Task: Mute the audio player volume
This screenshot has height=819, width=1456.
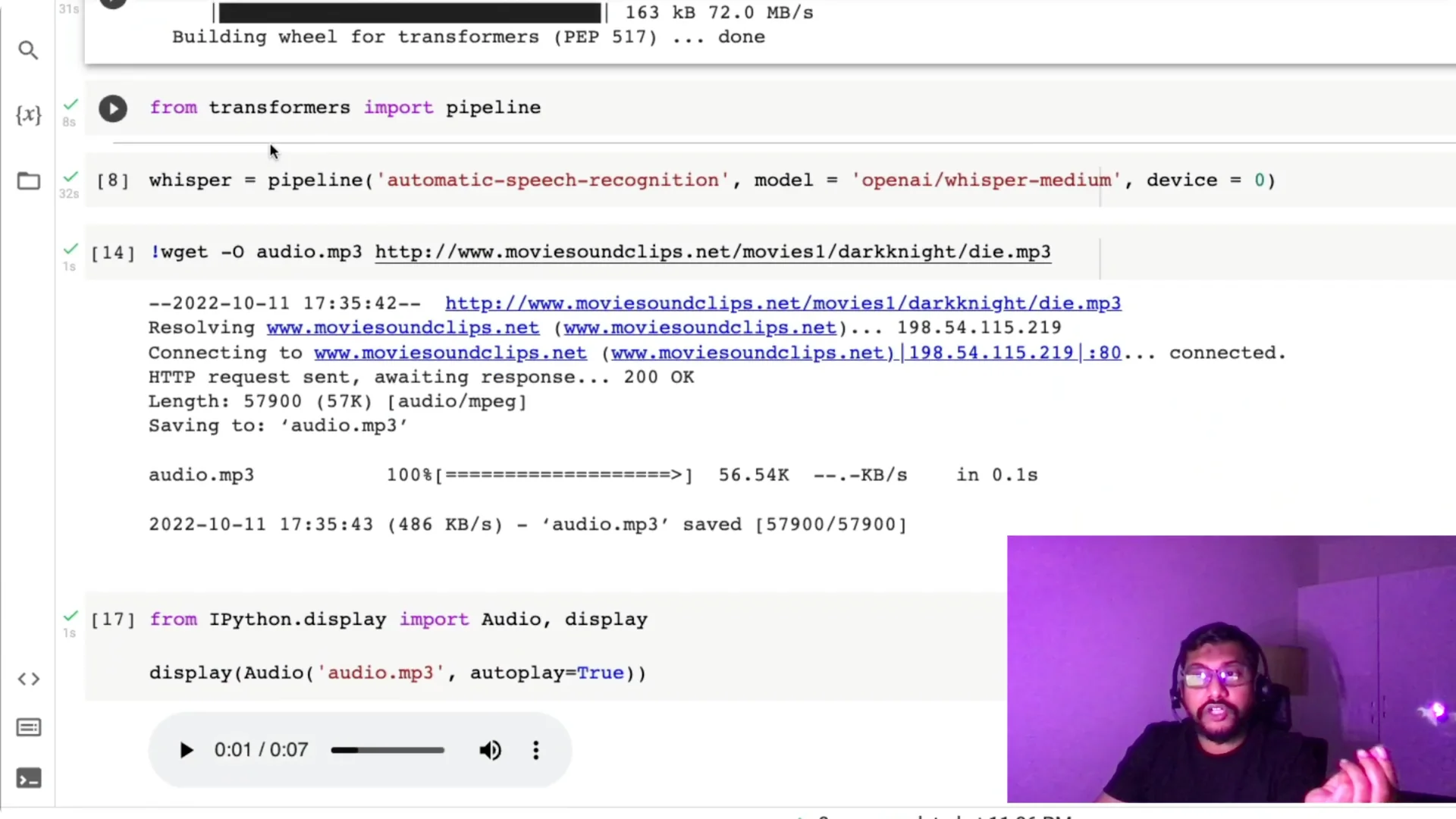Action: pos(490,750)
